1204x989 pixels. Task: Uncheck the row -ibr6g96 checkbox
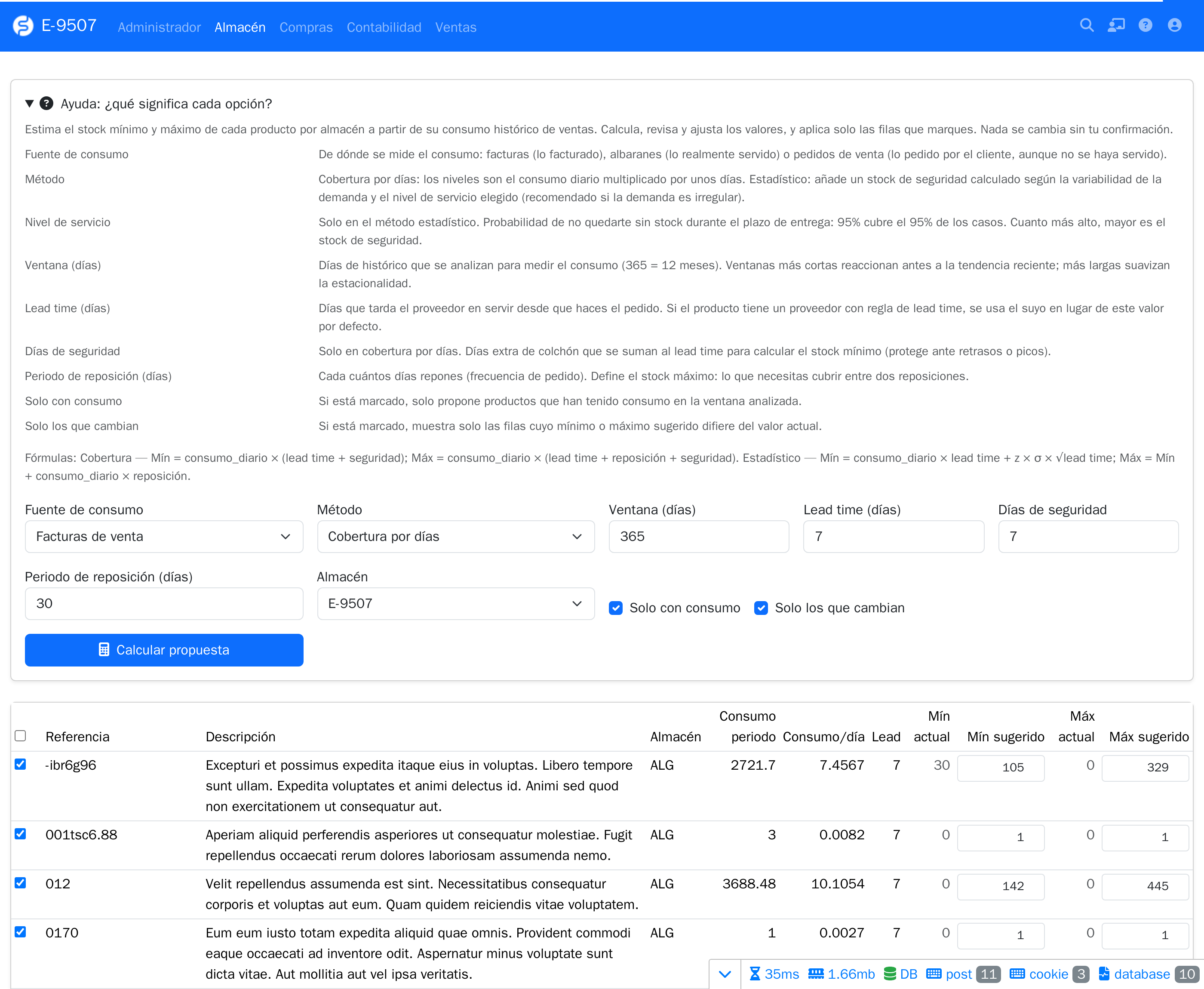click(x=21, y=765)
